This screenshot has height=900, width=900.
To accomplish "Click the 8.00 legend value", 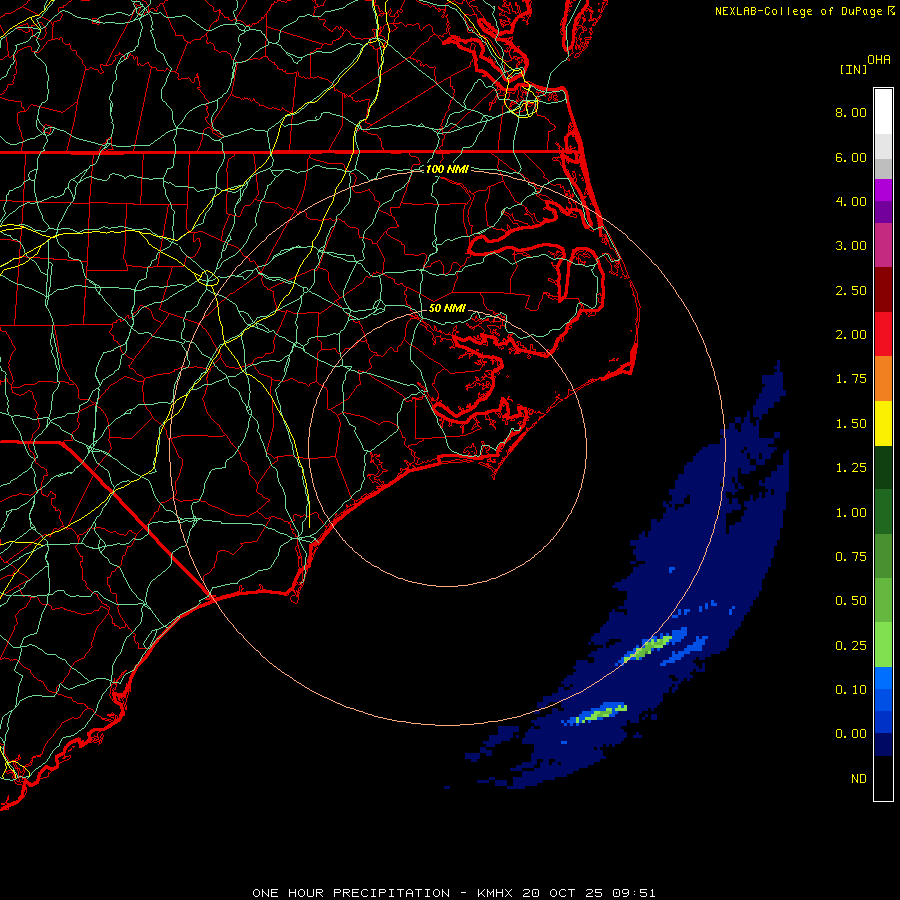I will pos(851,112).
